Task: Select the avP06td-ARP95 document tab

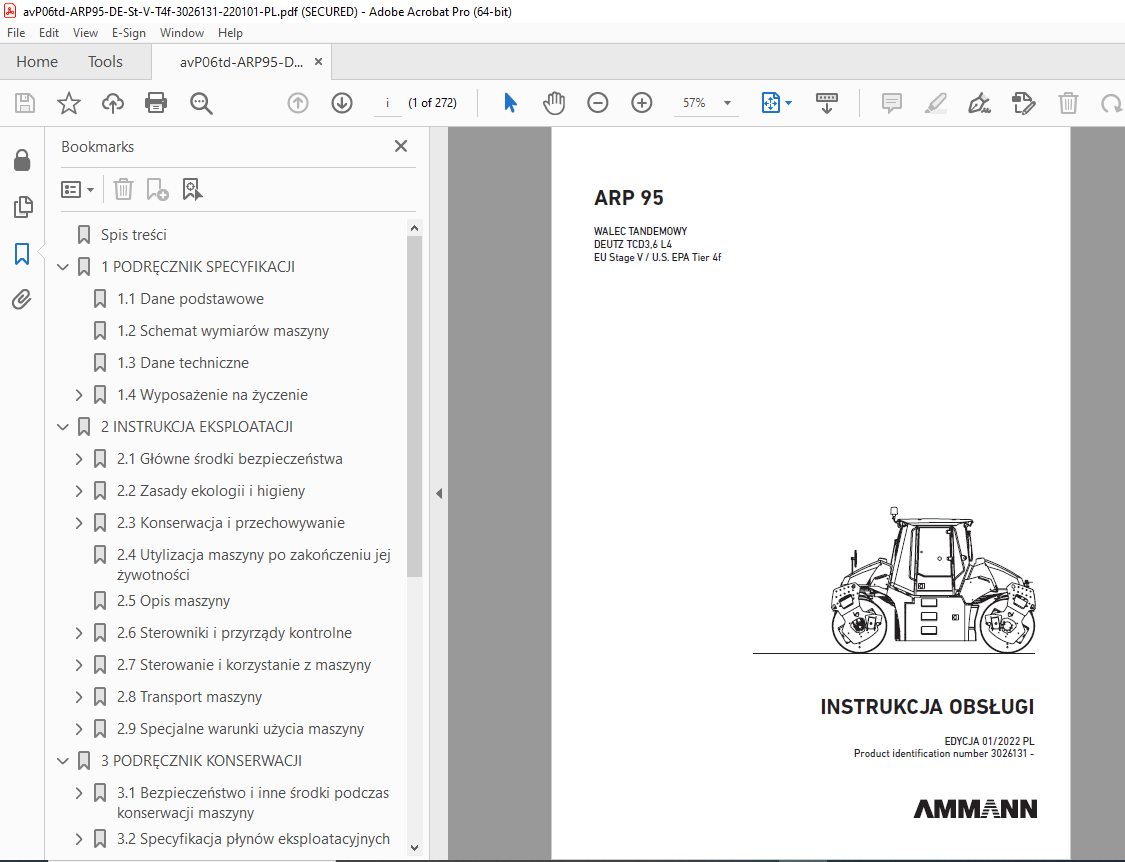Action: [x=241, y=62]
